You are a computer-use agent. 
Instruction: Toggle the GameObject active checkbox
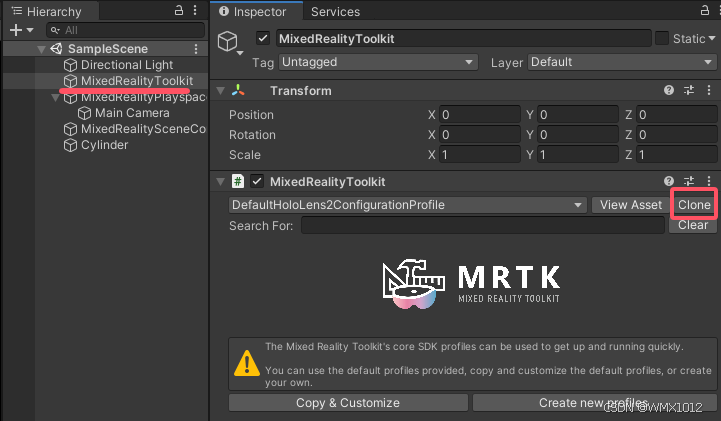[263, 38]
